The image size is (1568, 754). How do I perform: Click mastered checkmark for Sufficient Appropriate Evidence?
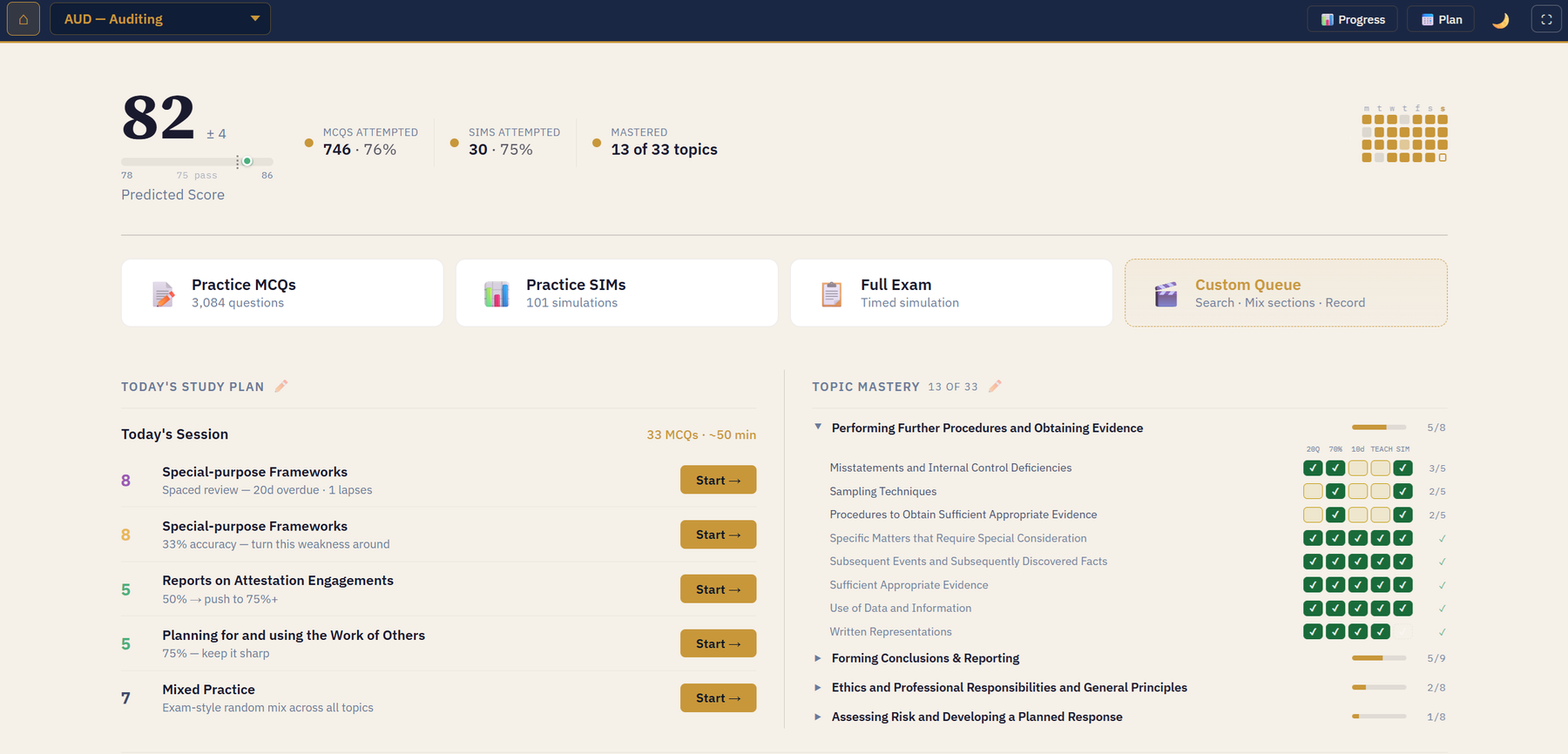[x=1443, y=585]
